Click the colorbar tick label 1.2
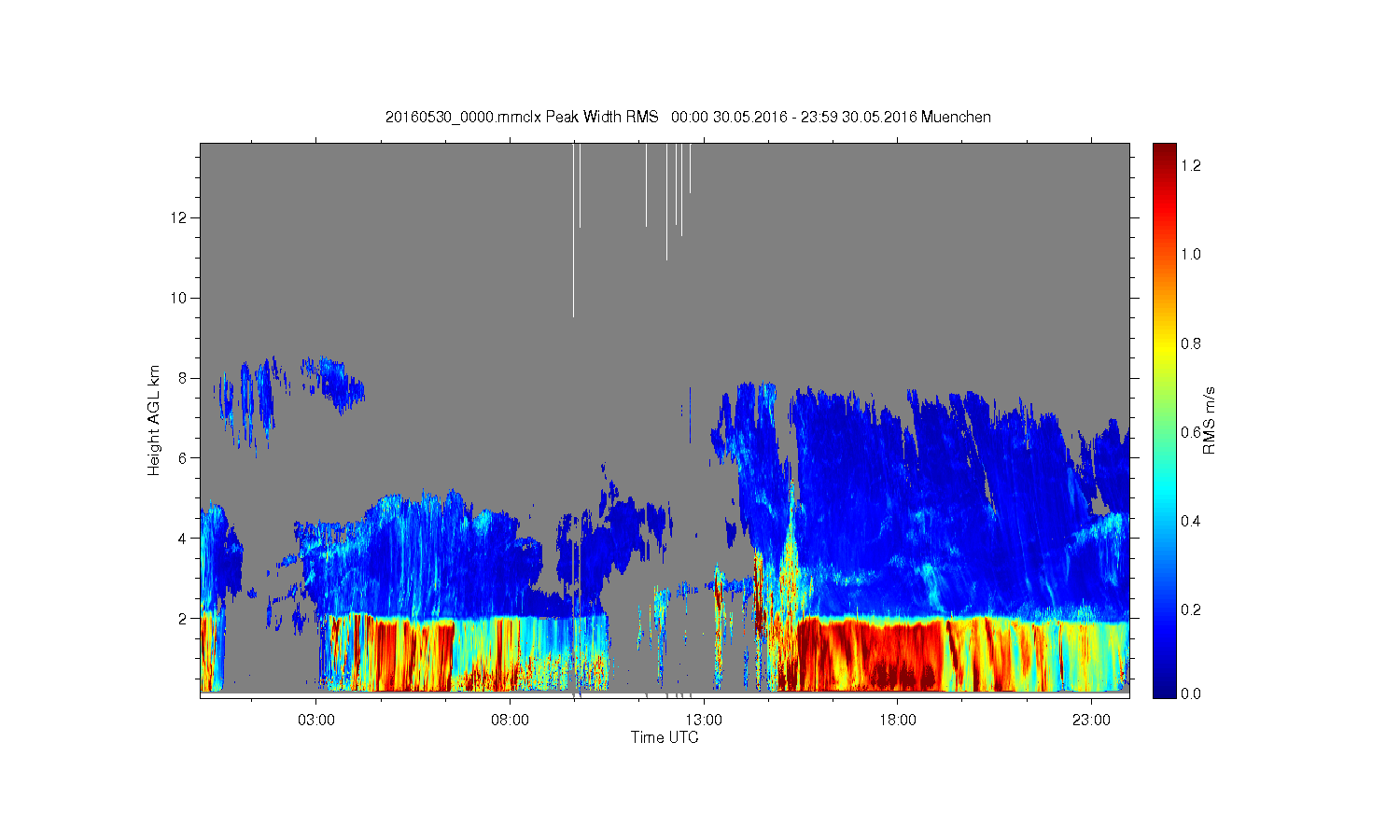 click(x=1192, y=165)
